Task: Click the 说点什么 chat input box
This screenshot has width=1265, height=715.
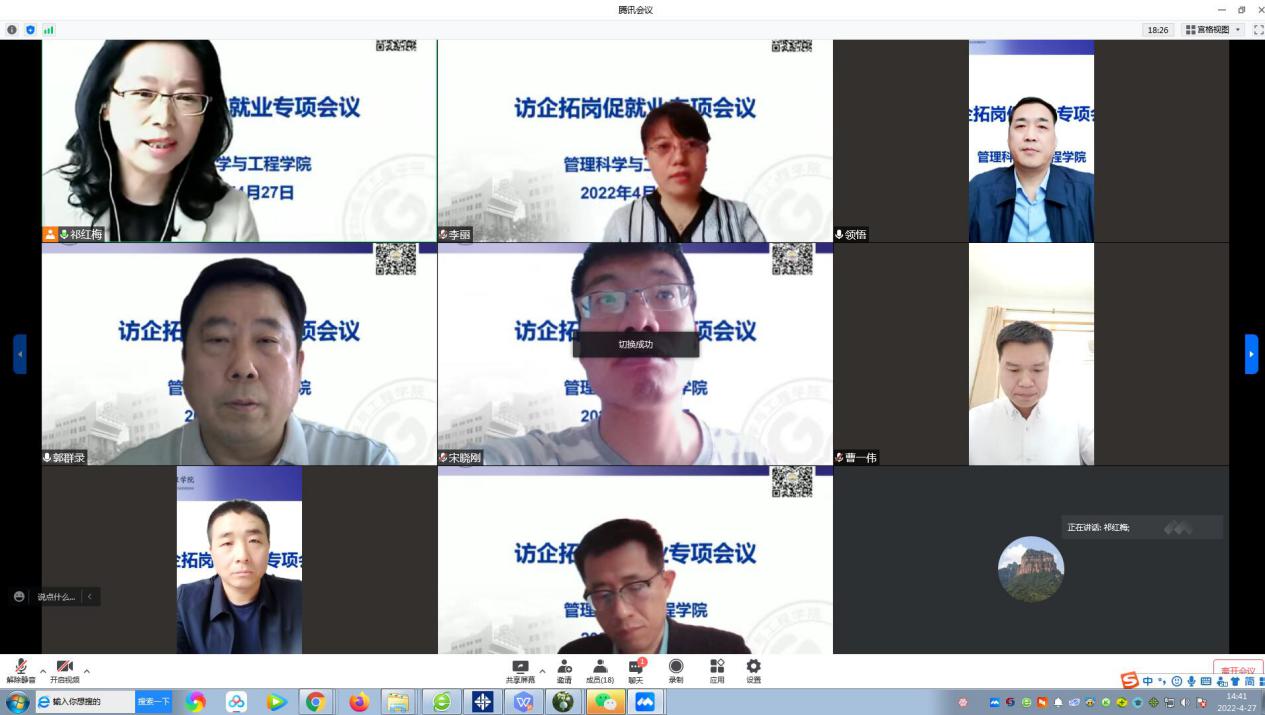Action: (56, 597)
